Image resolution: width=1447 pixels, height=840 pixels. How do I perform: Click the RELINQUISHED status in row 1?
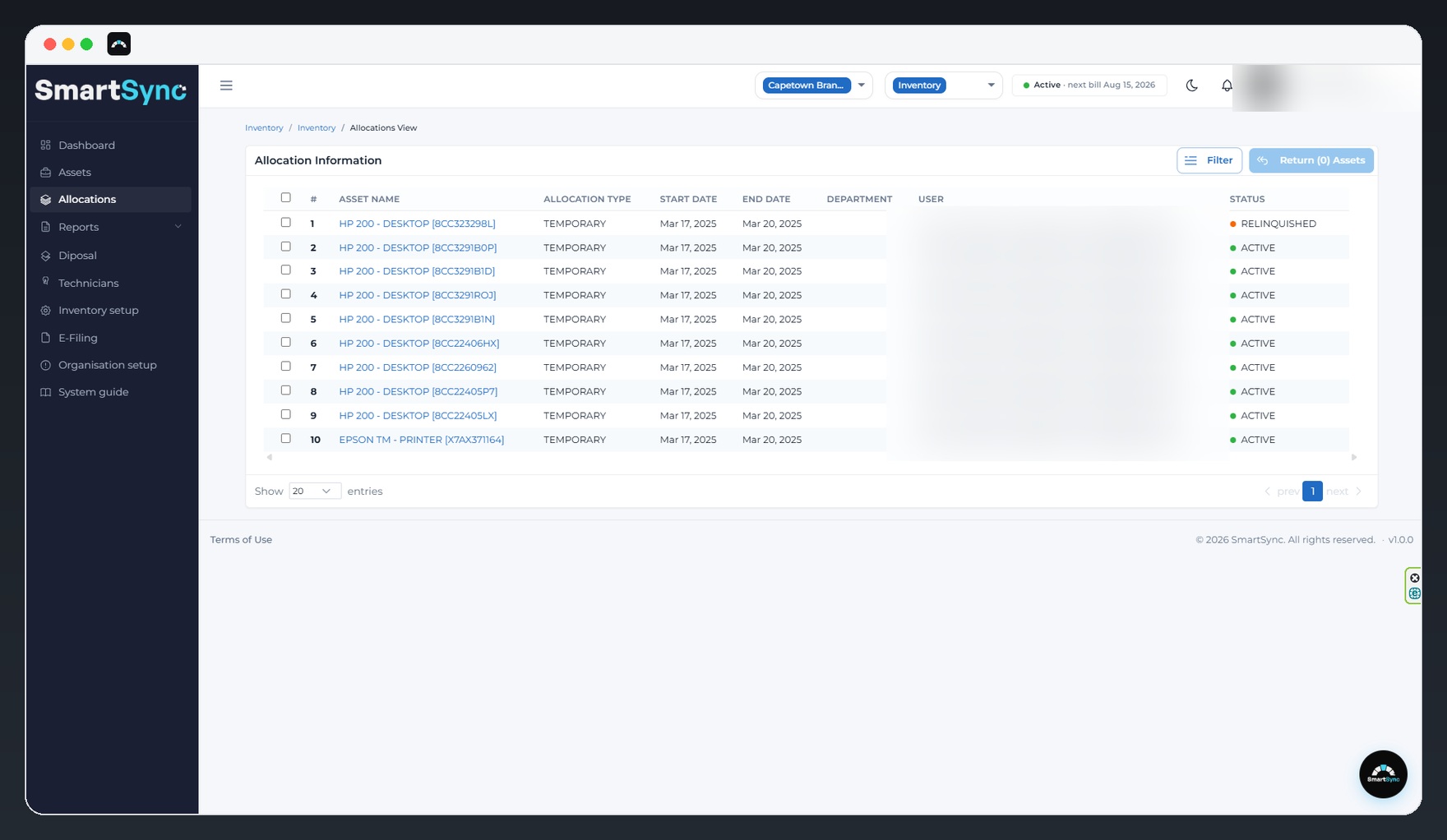pyautogui.click(x=1273, y=224)
